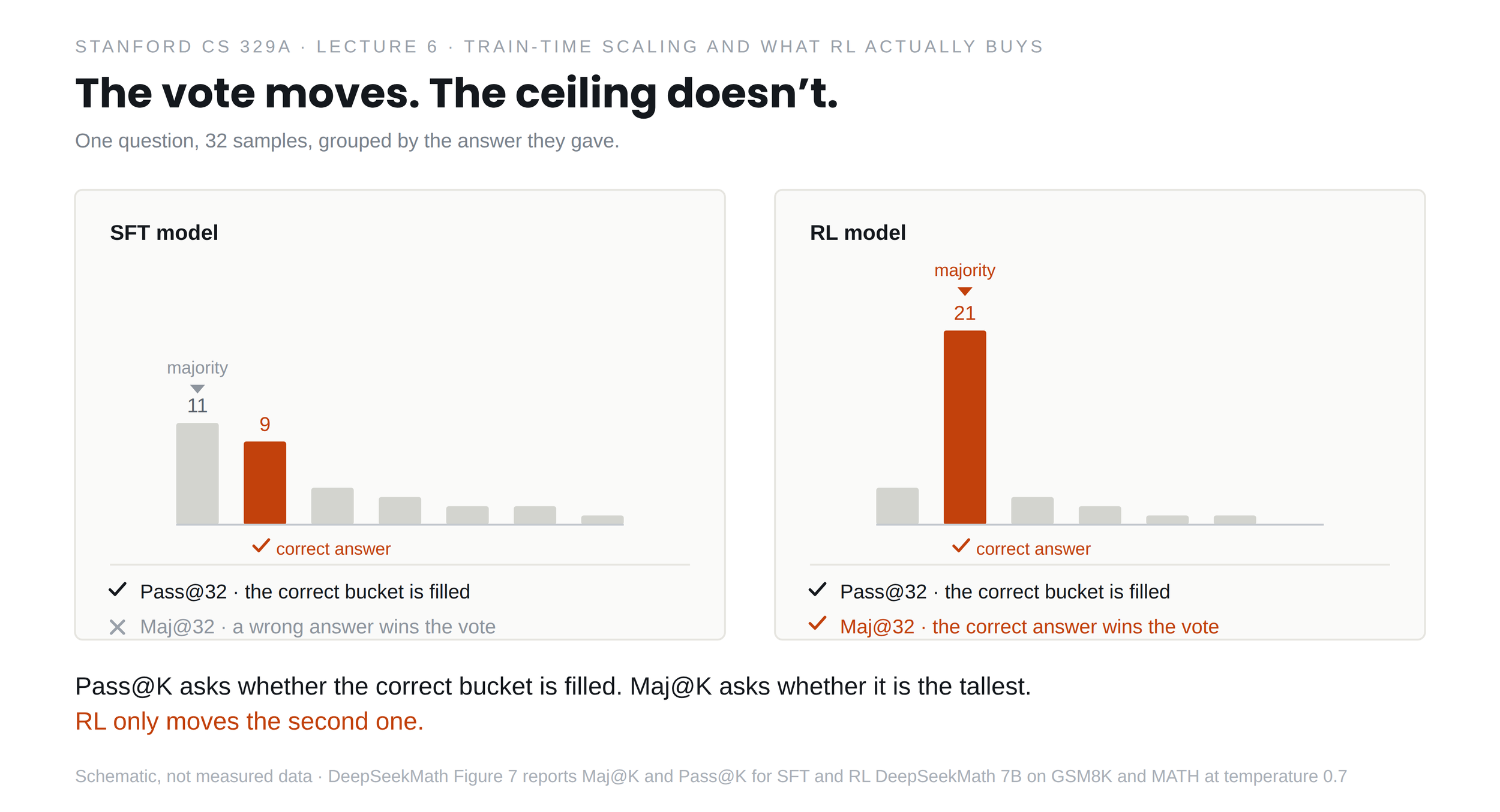Click the black checkmark beside SFT Pass@32
The image size is (1500, 812).
tap(118, 590)
